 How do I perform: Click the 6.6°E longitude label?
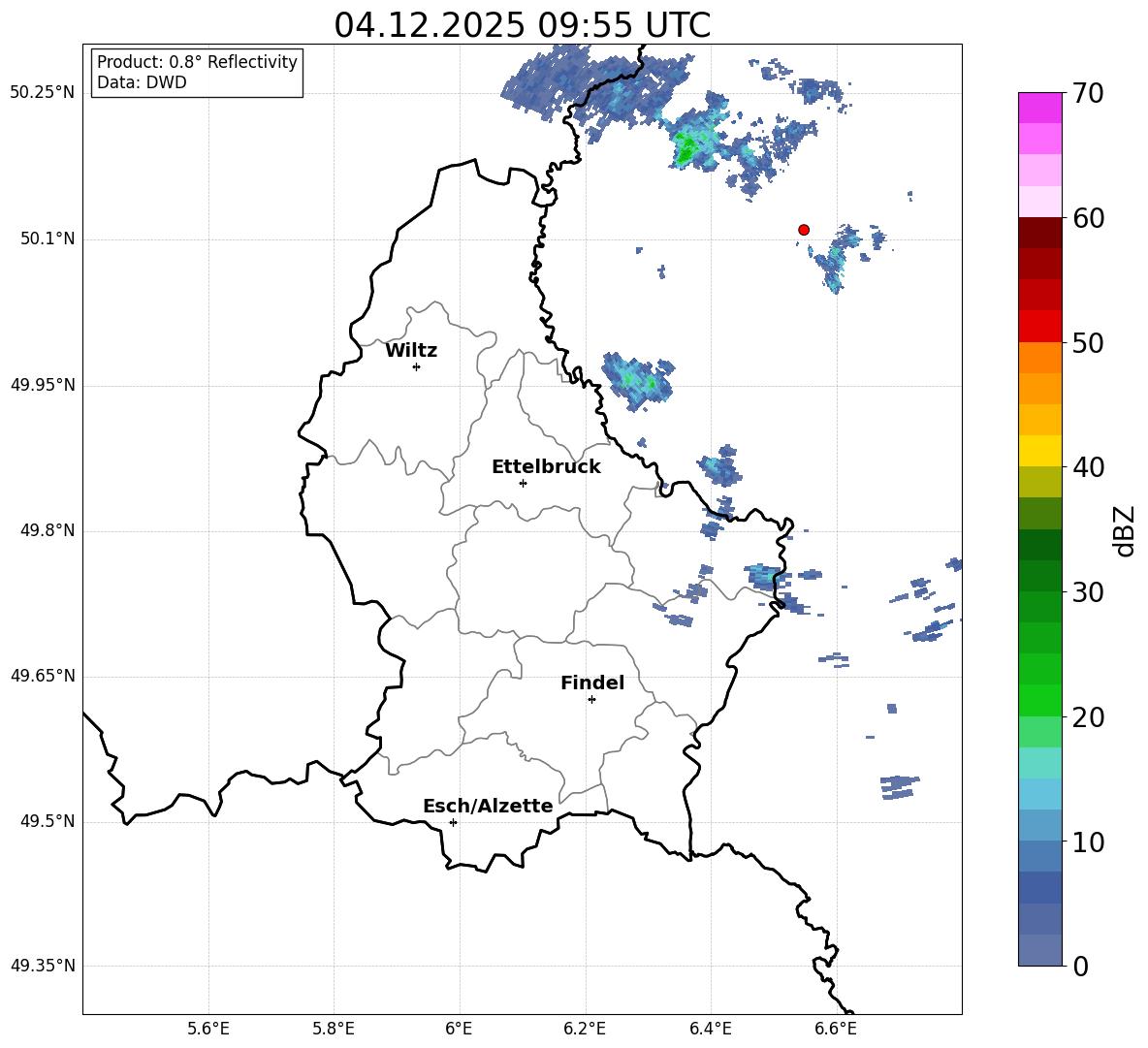(836, 1029)
